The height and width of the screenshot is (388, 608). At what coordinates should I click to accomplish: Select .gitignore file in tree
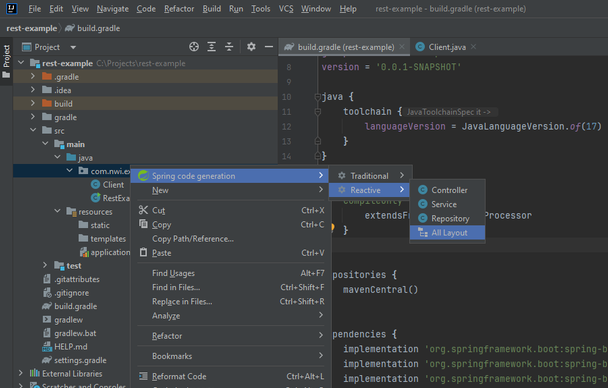(x=71, y=293)
